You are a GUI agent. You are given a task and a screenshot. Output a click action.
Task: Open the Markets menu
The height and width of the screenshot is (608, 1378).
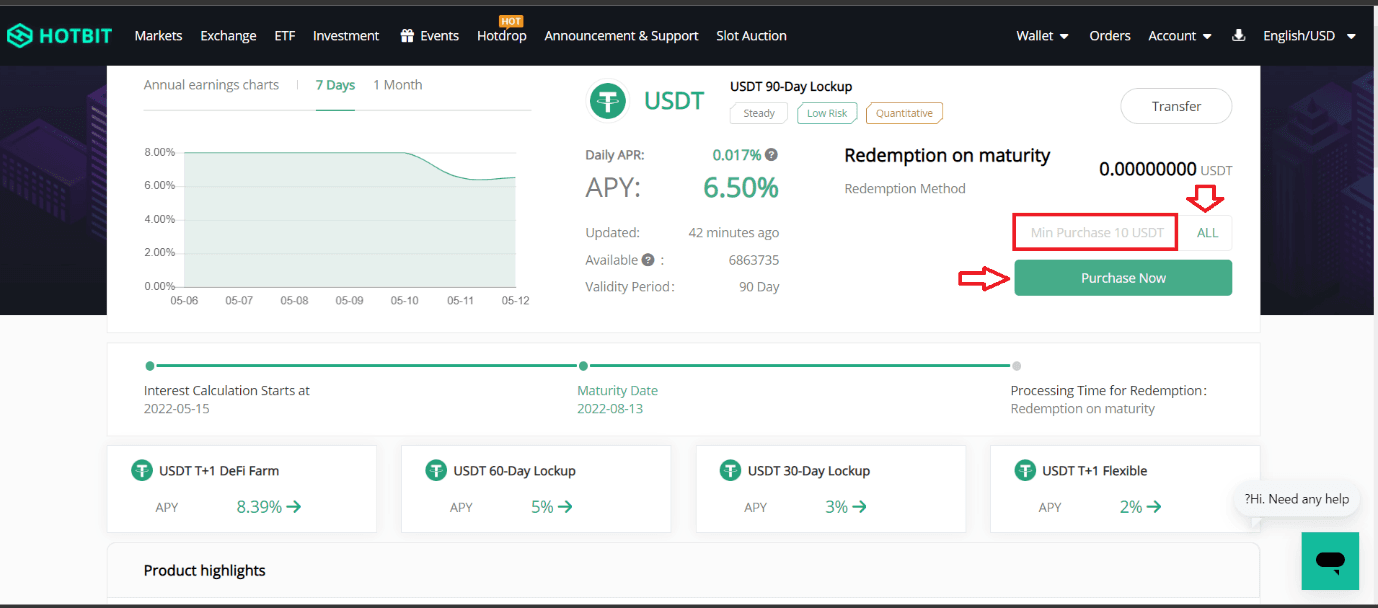(x=158, y=36)
